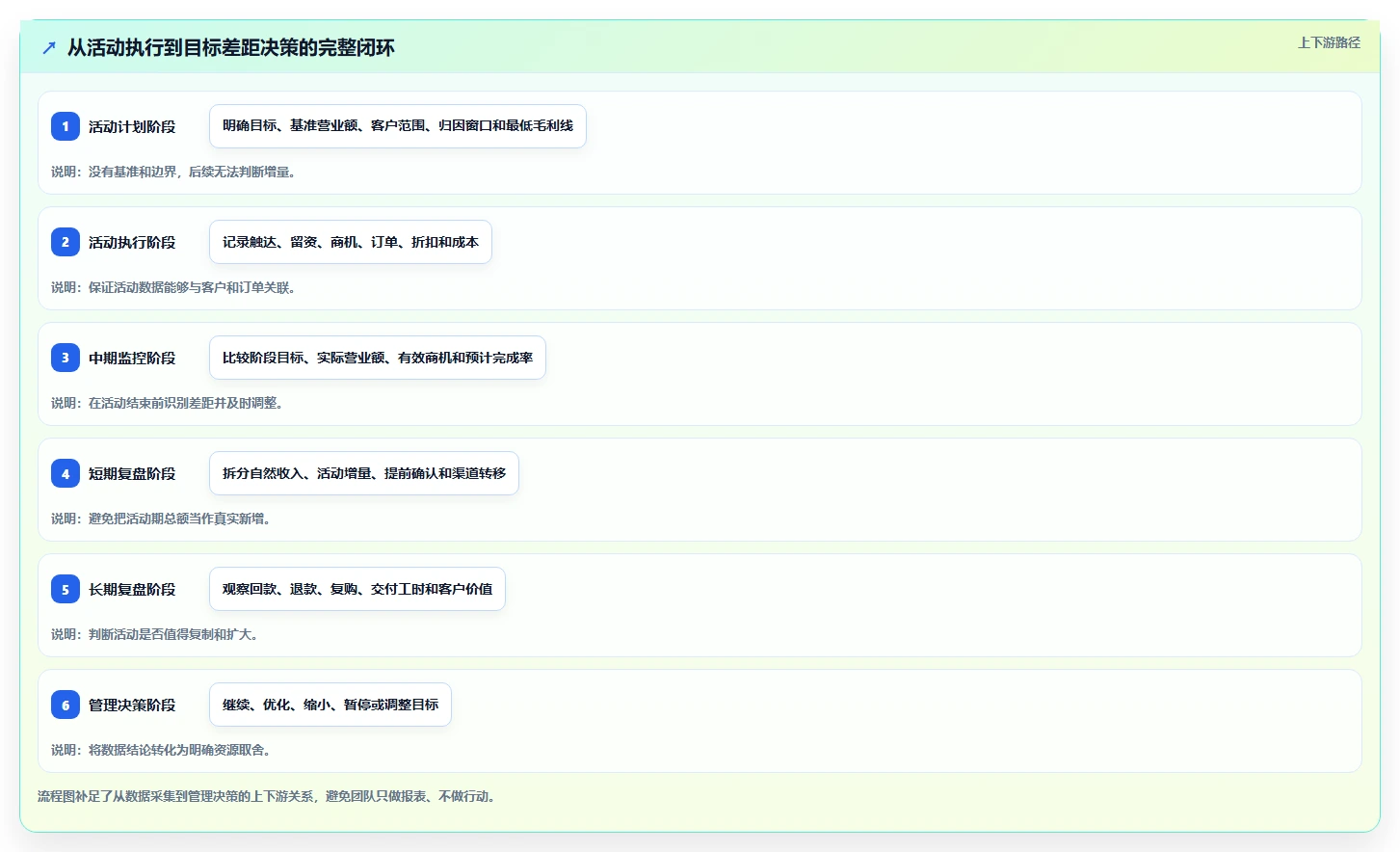Click note 在活动结束前识别差距并及时调整
Screen dimensions: 1400x852
point(168,403)
